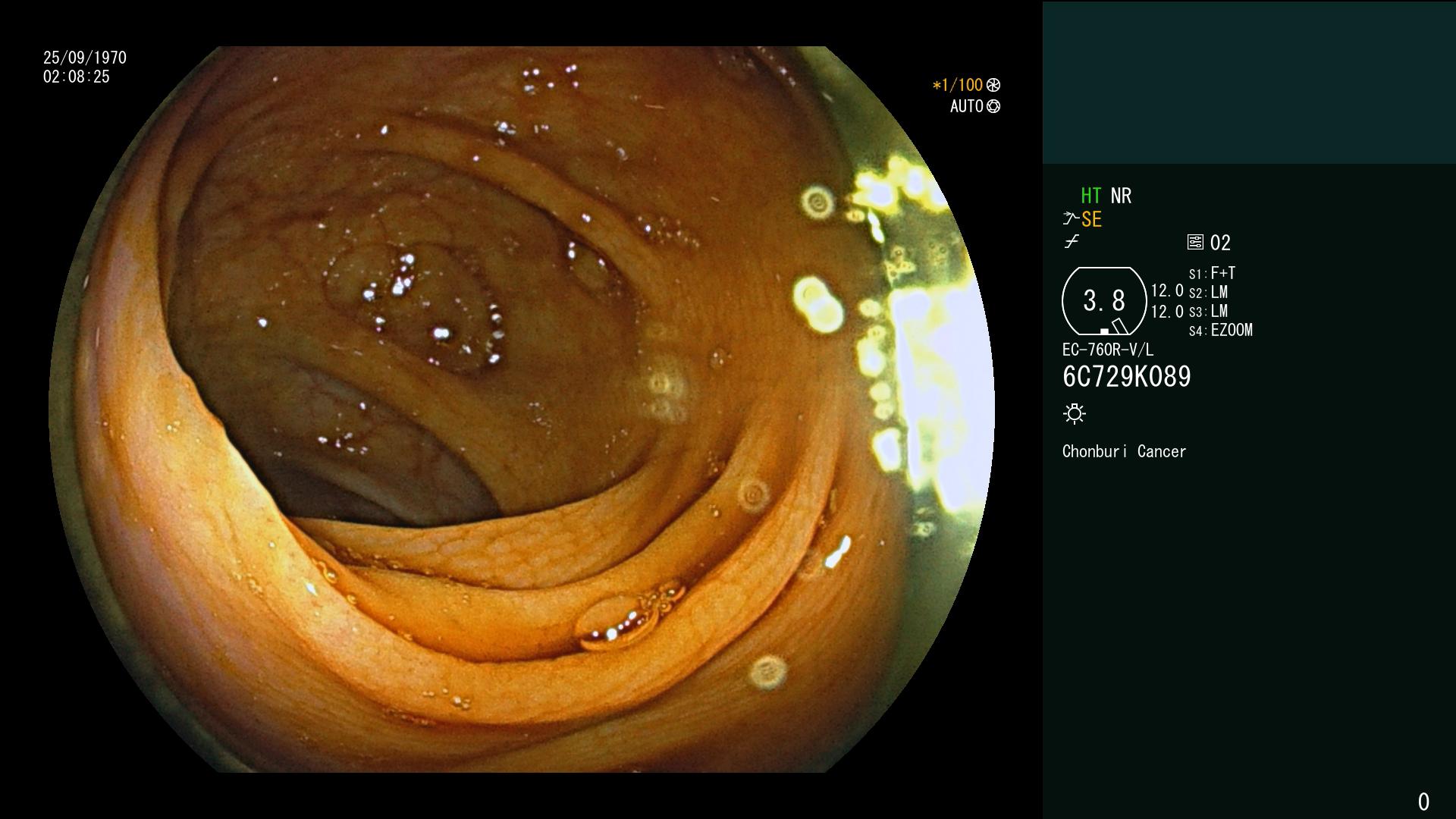Click the Chonburi Cancer facility name

1125,452
